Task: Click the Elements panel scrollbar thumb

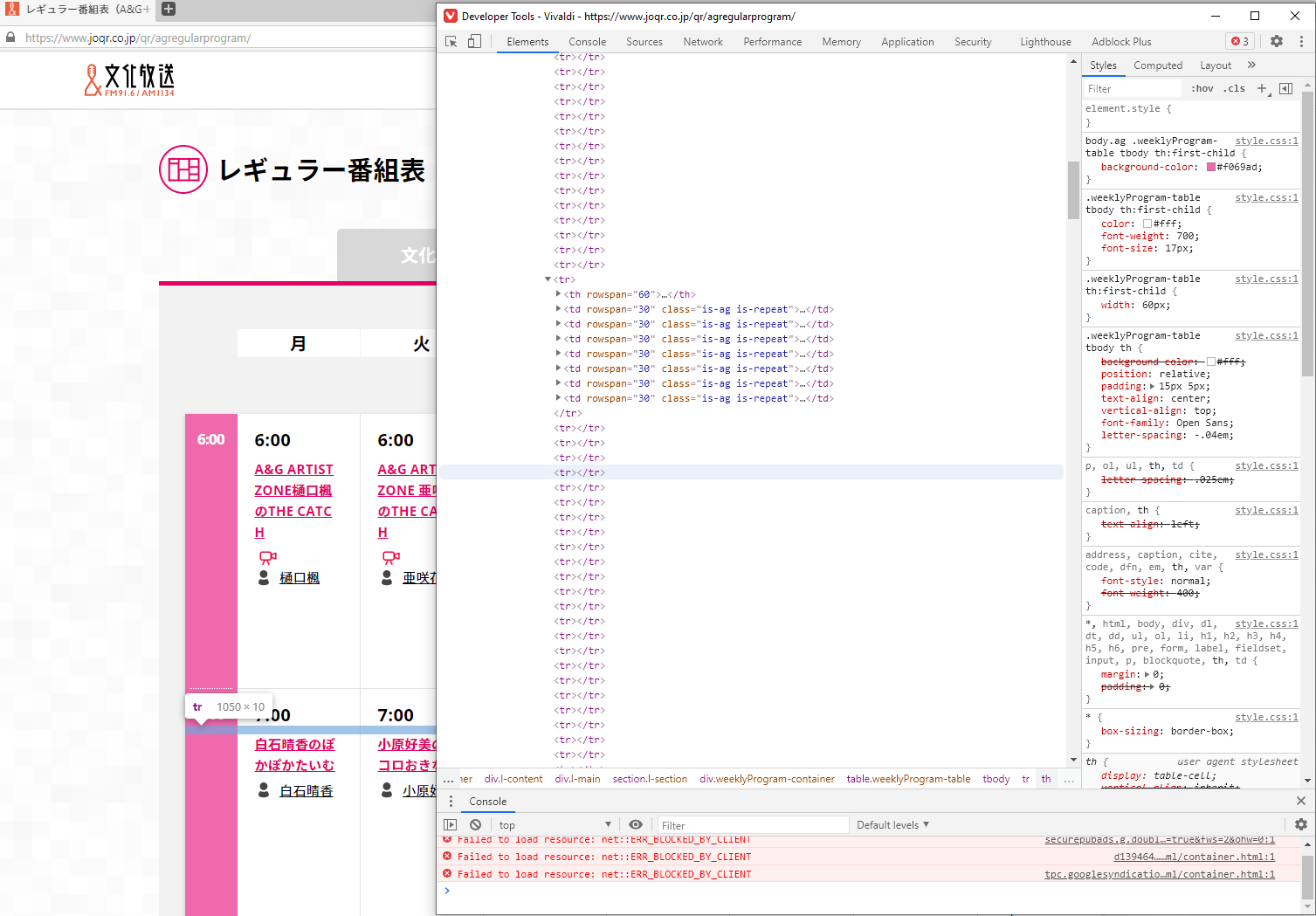Action: click(1073, 189)
